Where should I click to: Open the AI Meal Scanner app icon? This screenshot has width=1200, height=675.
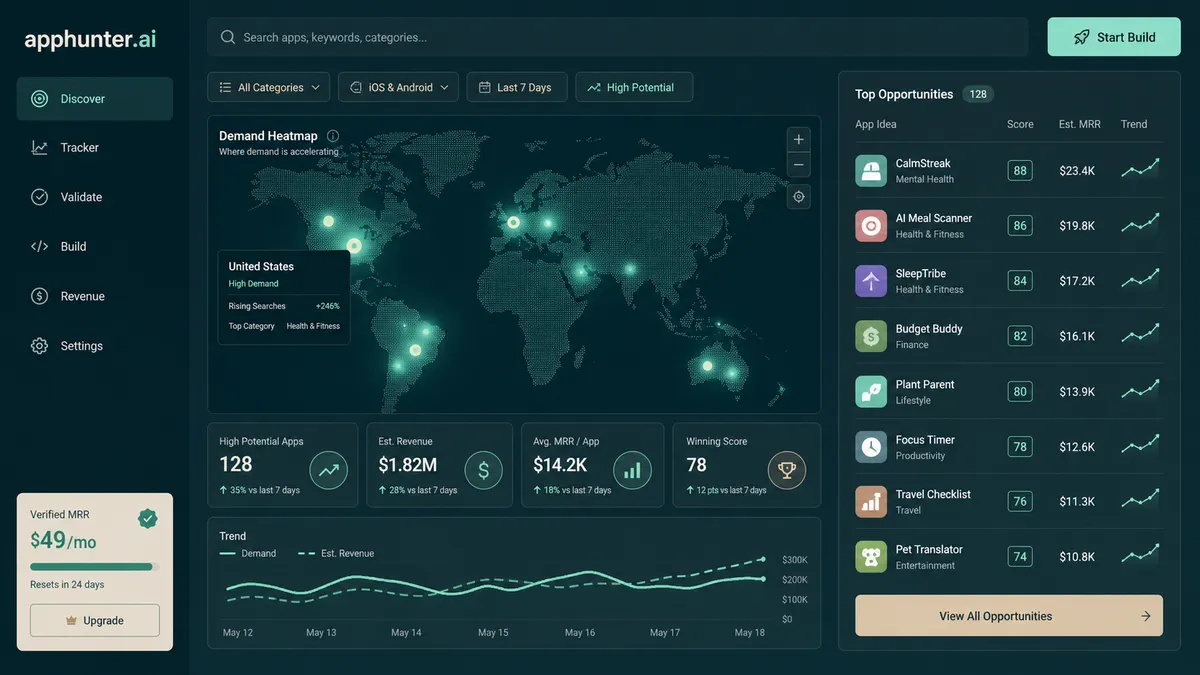pyautogui.click(x=871, y=225)
